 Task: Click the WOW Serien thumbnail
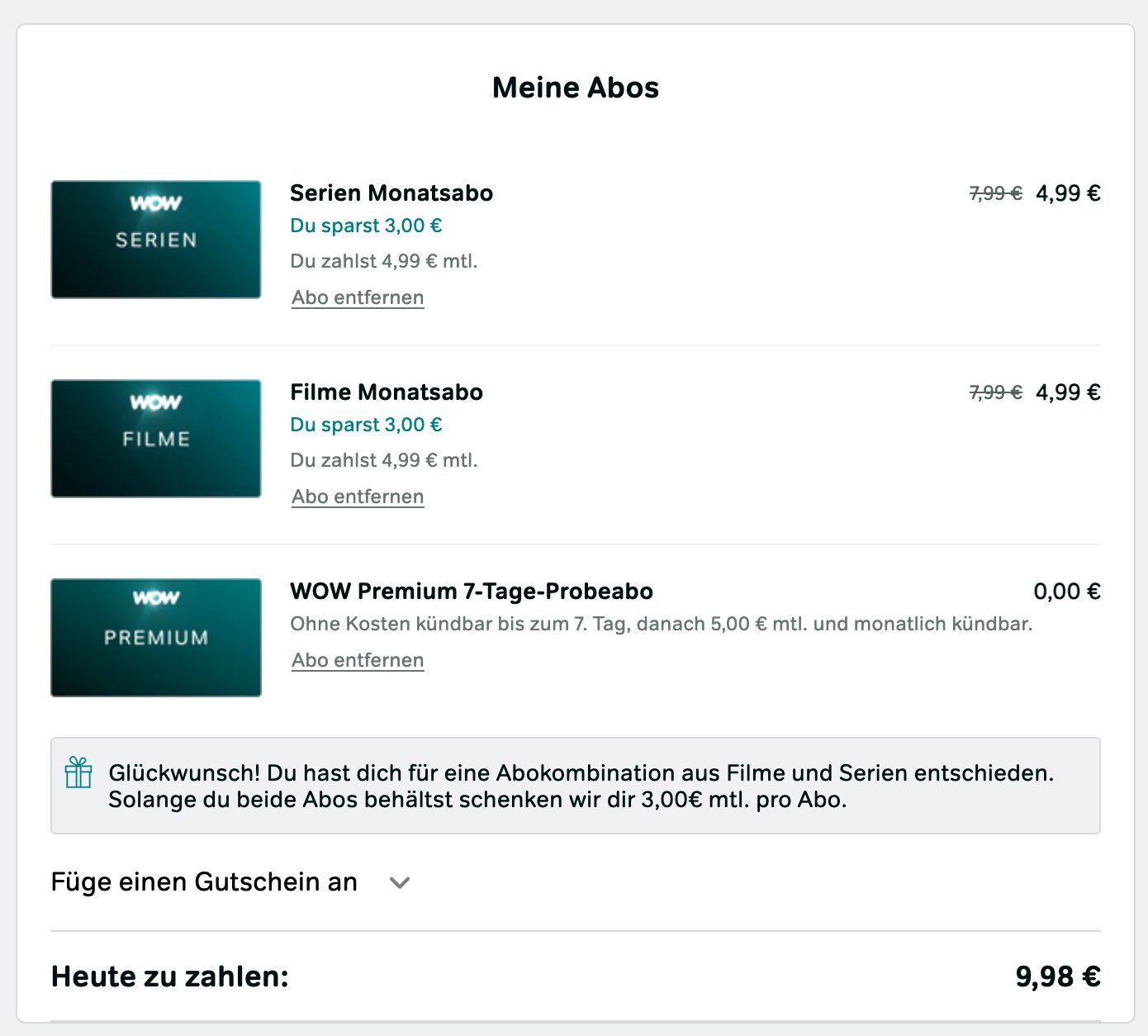pos(156,240)
